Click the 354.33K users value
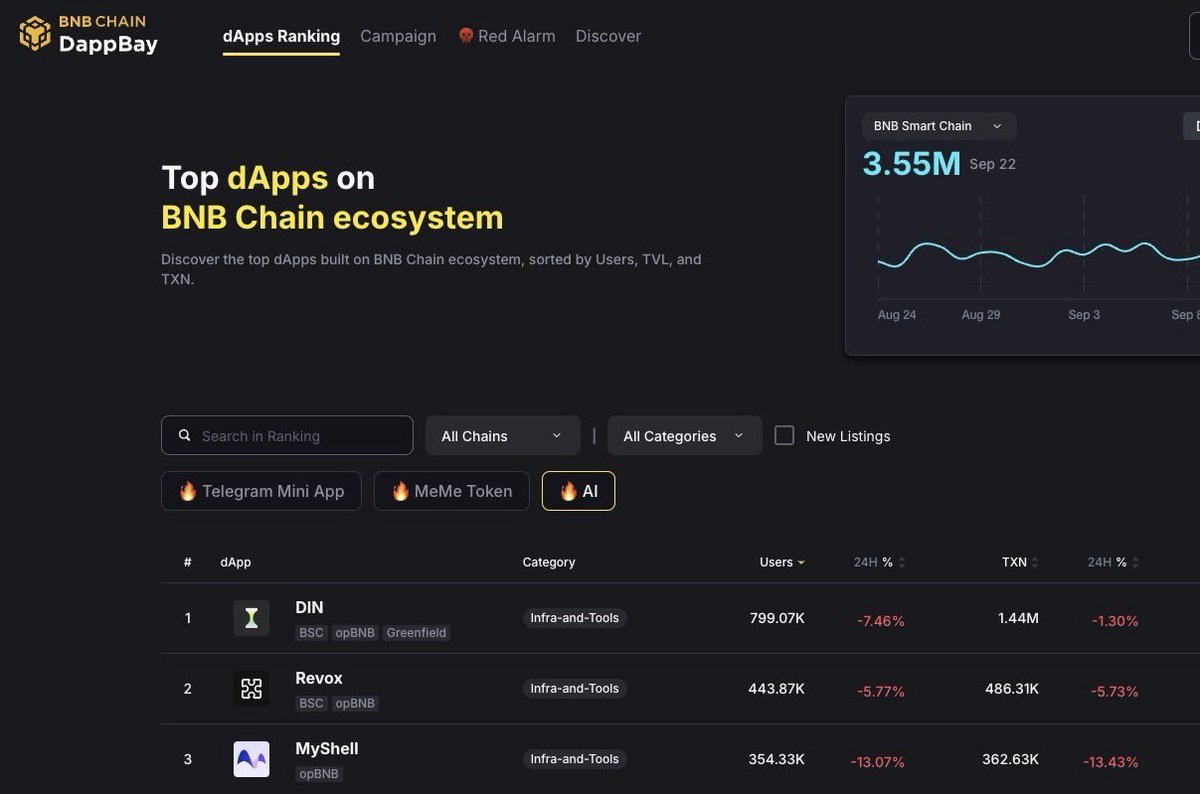 (776, 759)
